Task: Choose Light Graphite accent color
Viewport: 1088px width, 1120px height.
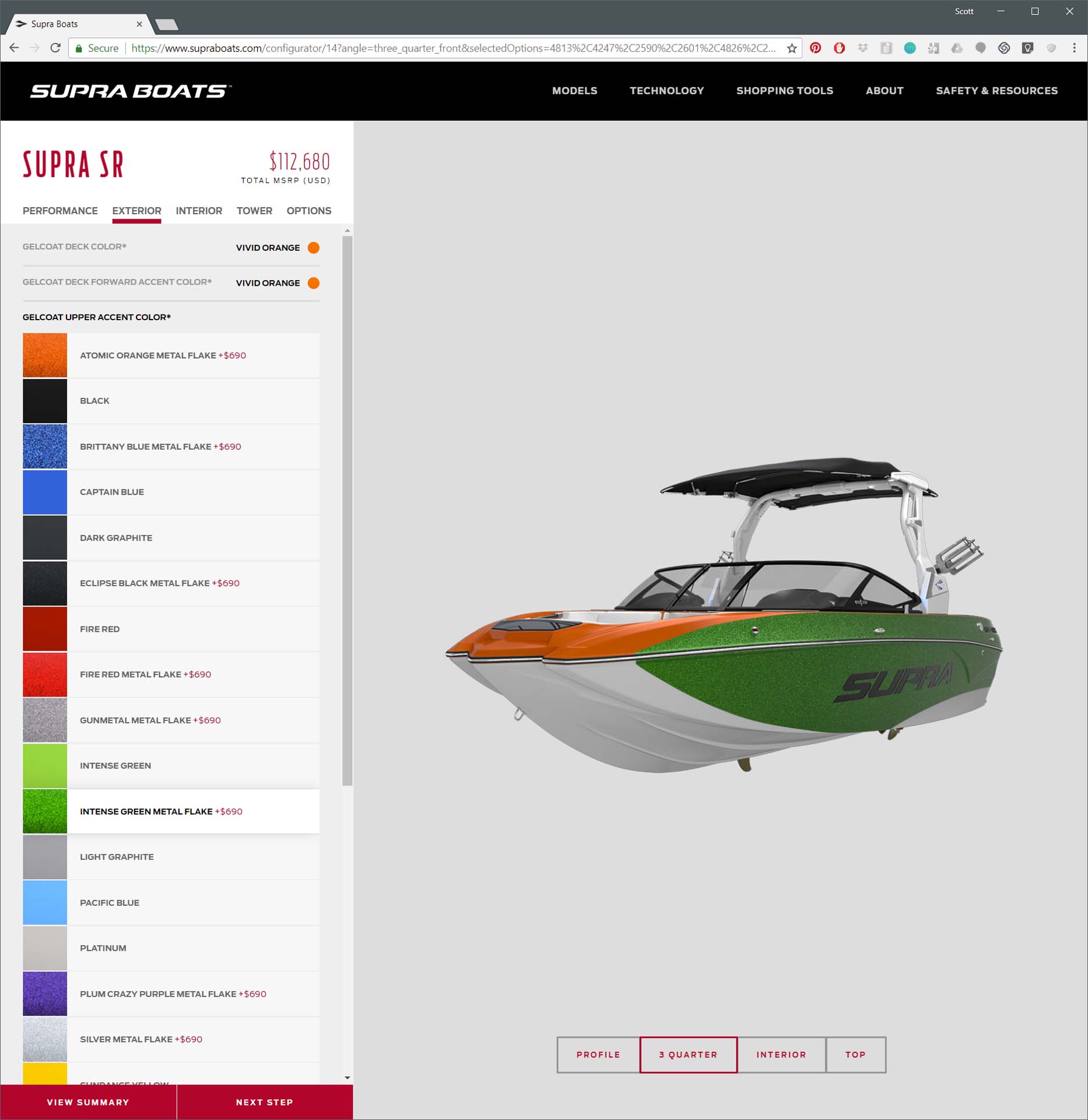Action: (171, 857)
